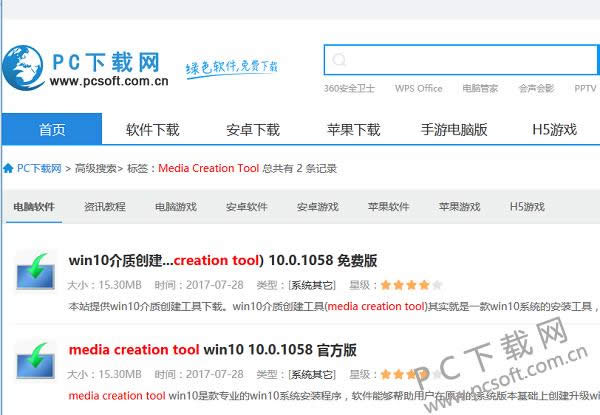Click the 会声会影 hot search link
The height and width of the screenshot is (415, 600).
coord(536,88)
